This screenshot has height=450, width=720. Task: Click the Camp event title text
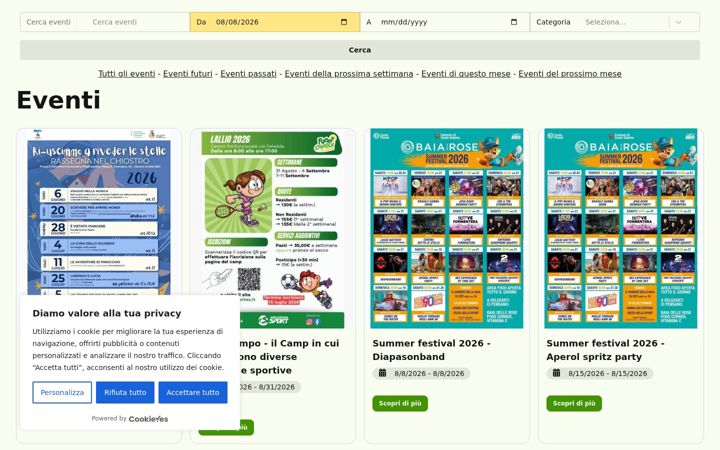point(289,357)
